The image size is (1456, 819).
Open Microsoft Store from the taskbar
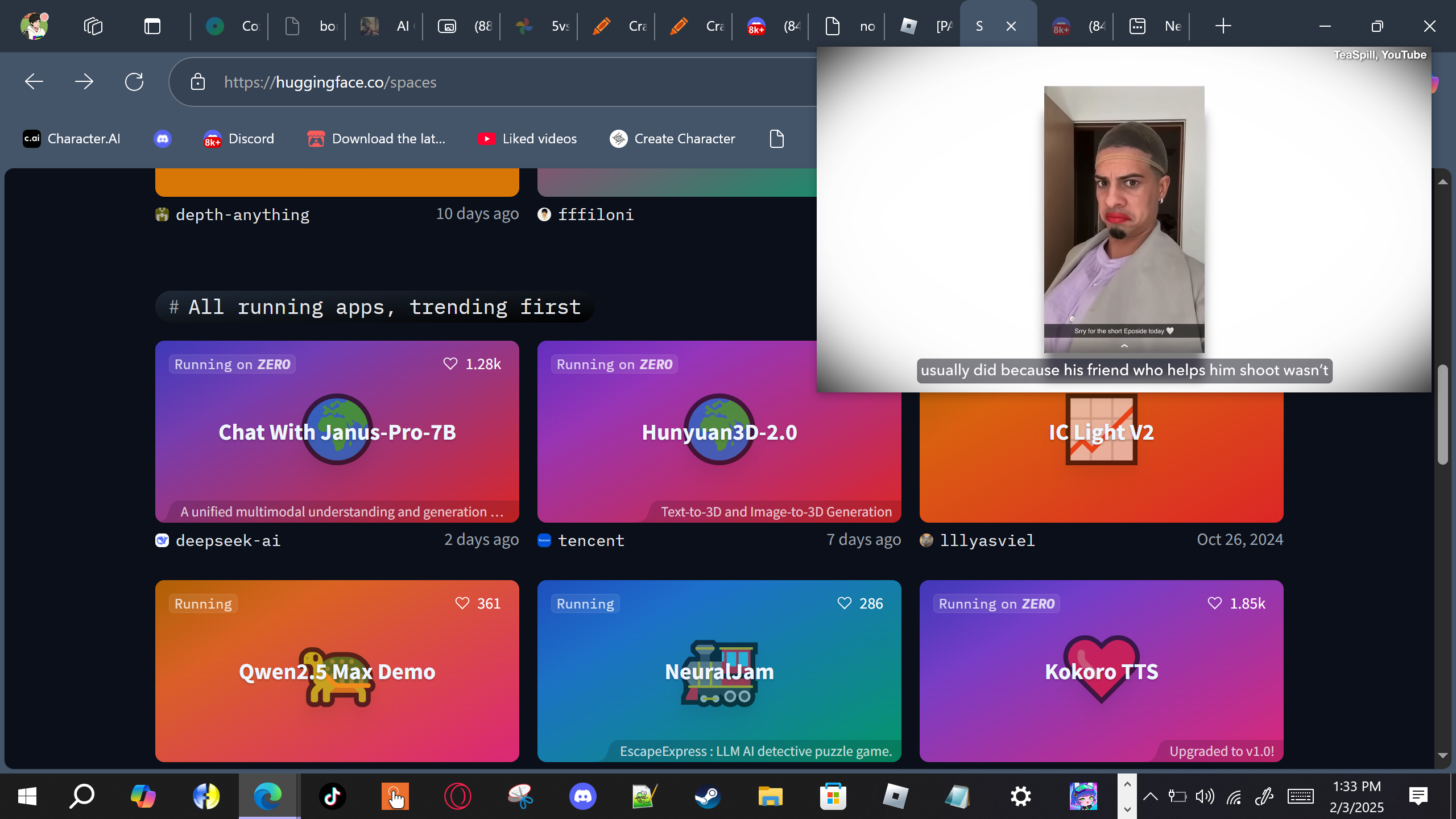(x=833, y=796)
